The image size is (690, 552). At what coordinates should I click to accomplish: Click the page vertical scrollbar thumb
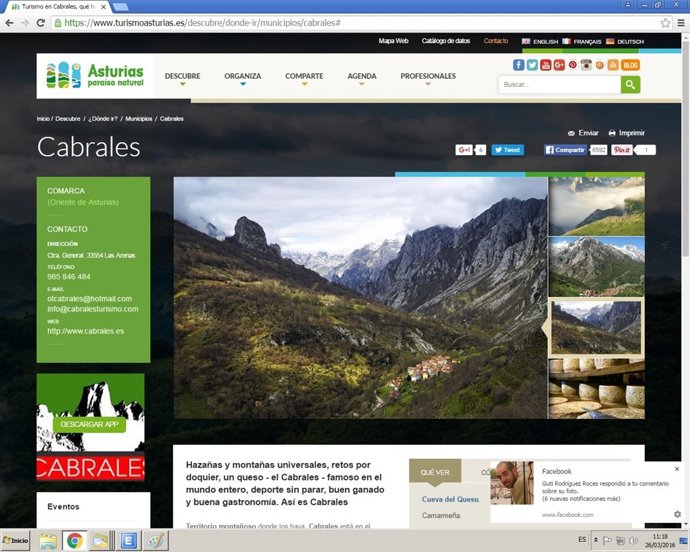pos(686,147)
